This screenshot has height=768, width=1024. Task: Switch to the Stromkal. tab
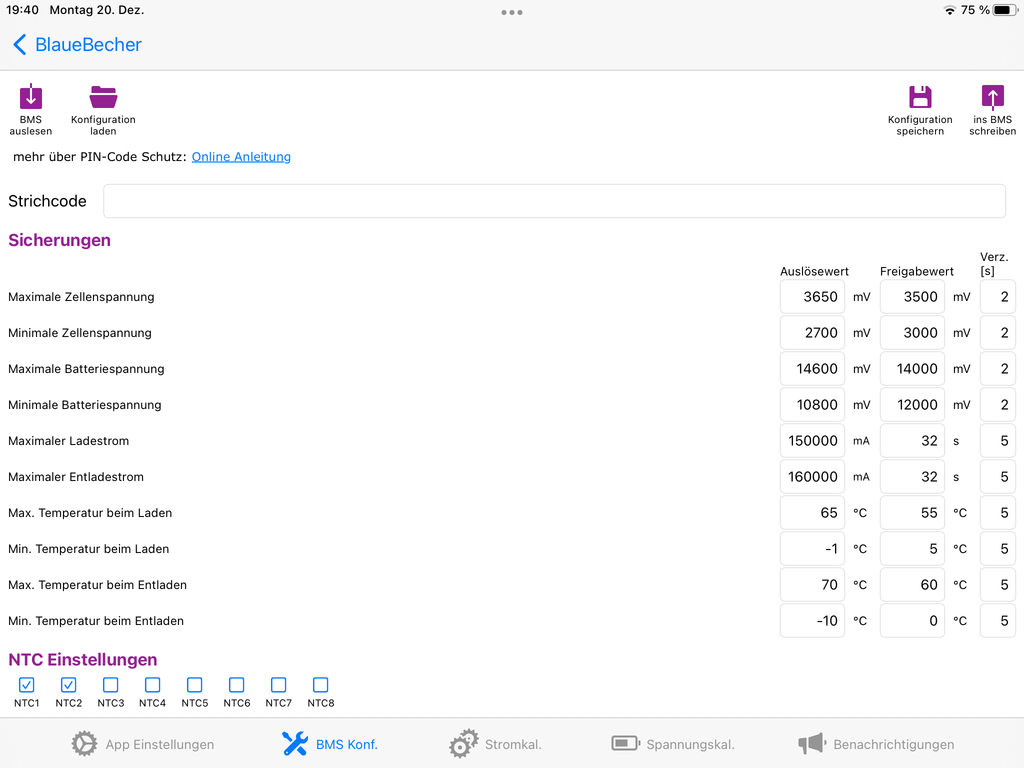point(496,744)
